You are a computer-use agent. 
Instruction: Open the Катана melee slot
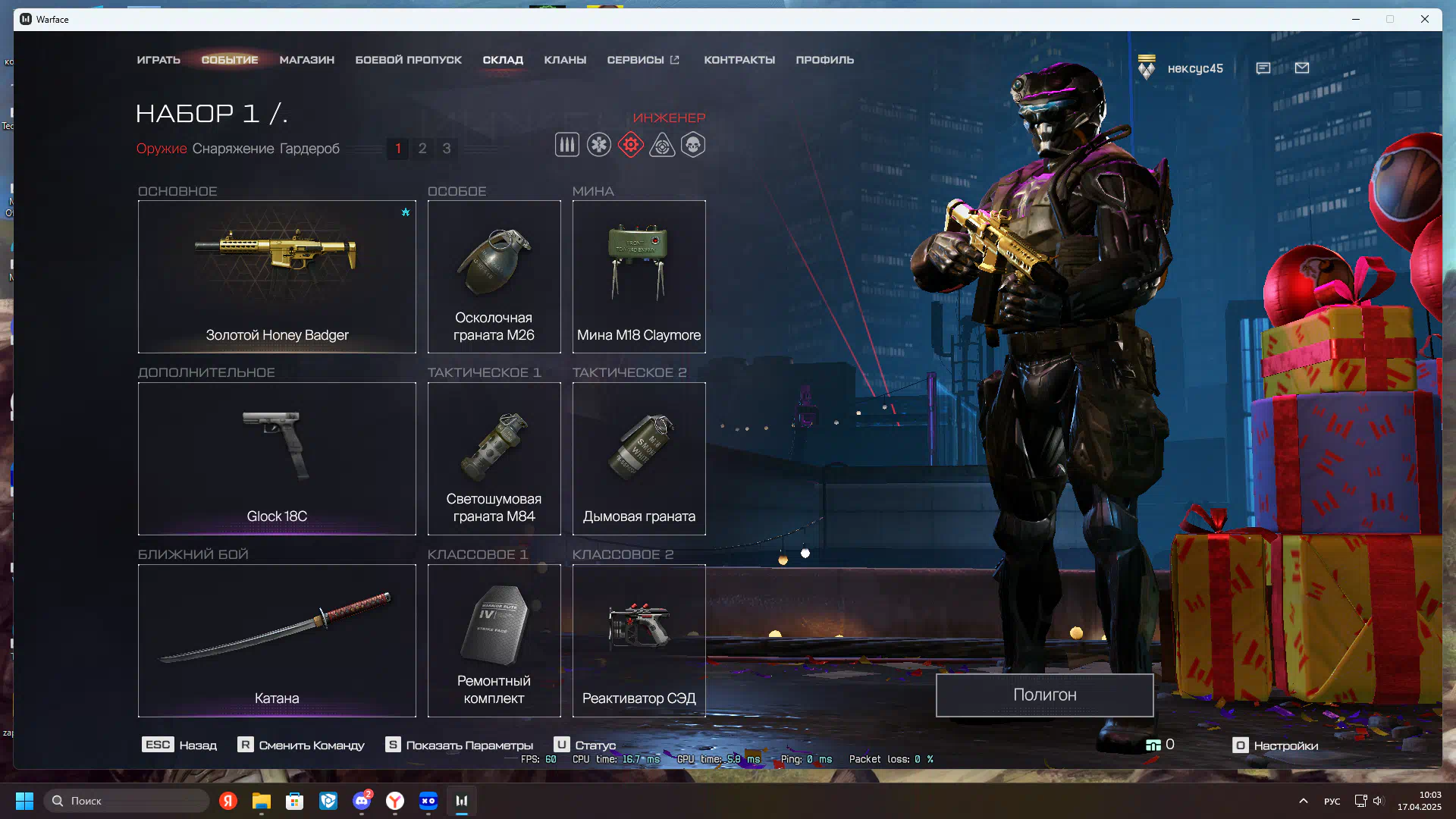click(277, 641)
